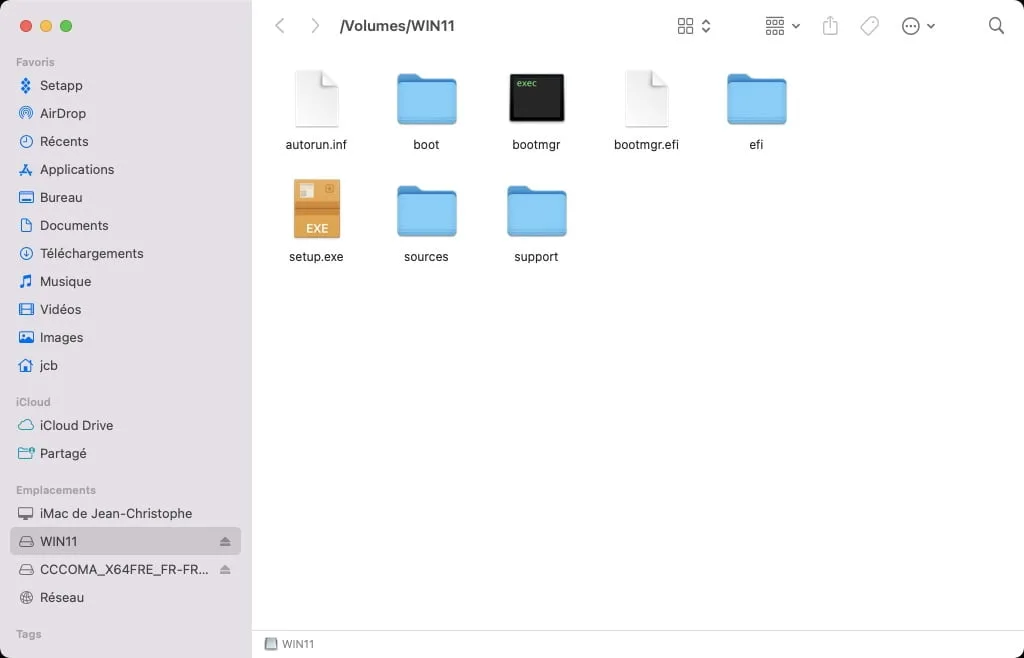Close the Finder window

26,26
